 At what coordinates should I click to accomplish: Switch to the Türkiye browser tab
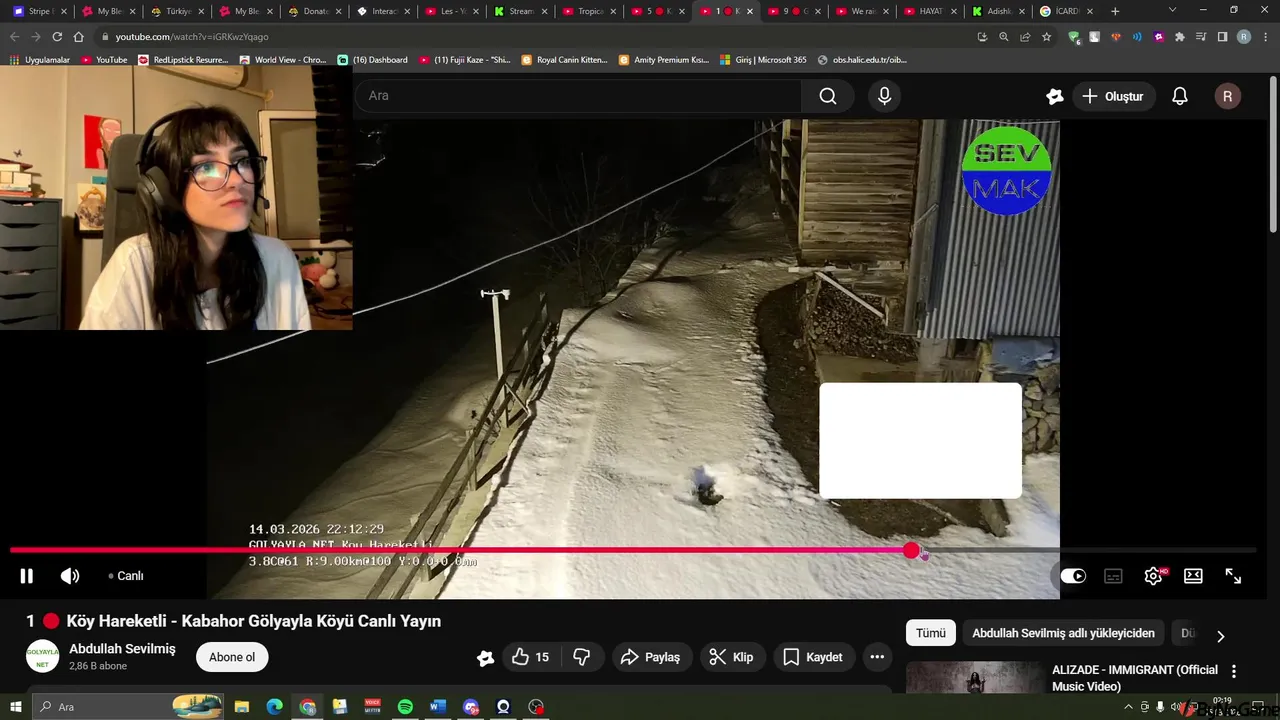(178, 11)
